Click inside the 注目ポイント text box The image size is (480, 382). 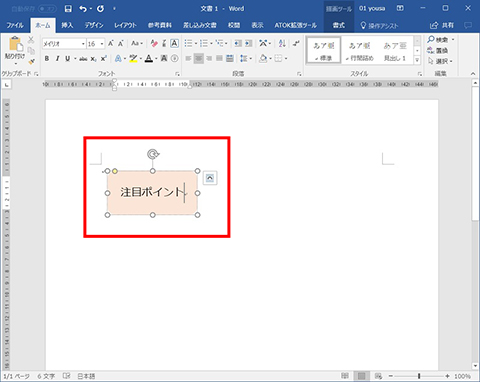coord(152,193)
